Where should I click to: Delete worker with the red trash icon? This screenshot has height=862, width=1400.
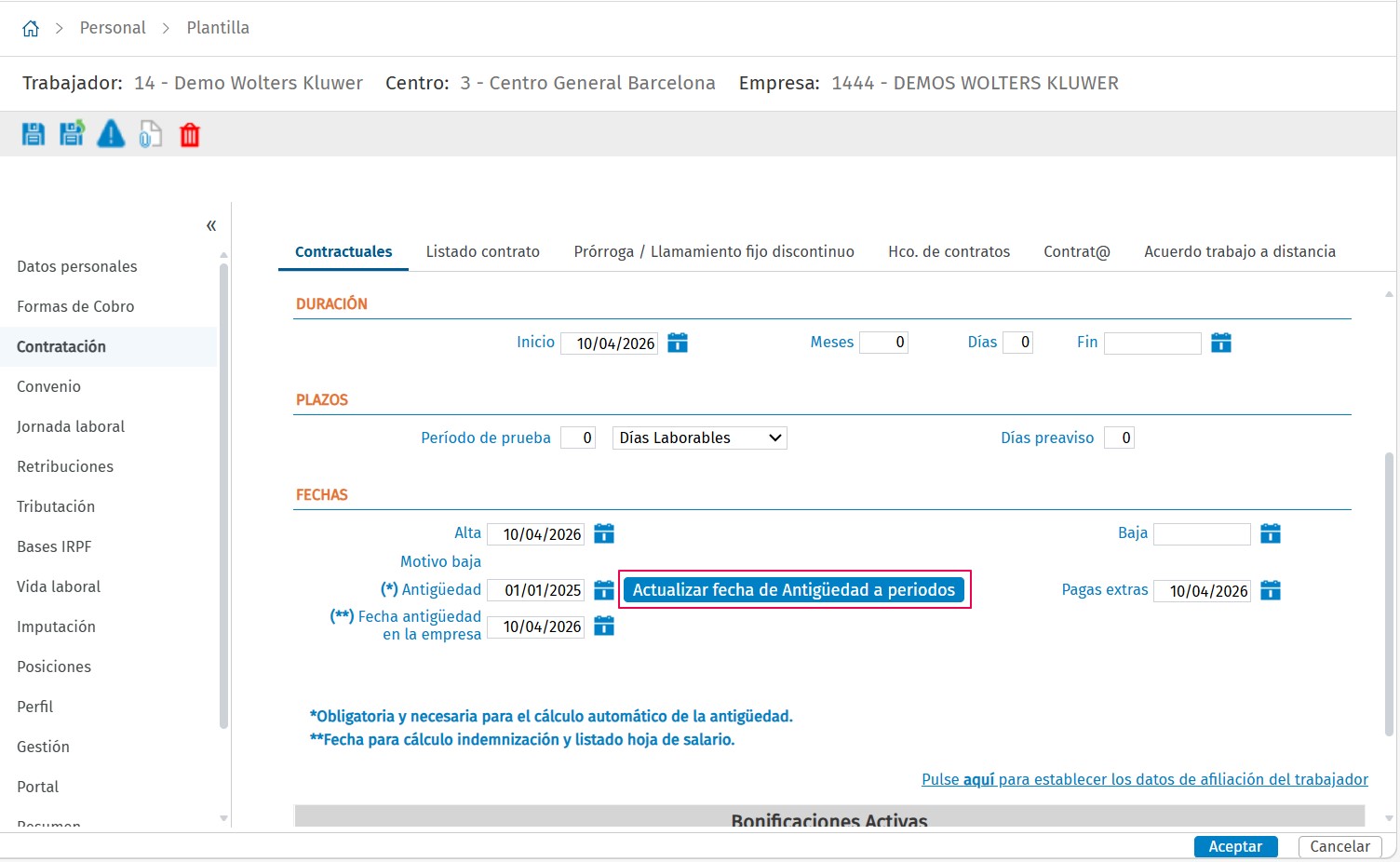pyautogui.click(x=190, y=135)
